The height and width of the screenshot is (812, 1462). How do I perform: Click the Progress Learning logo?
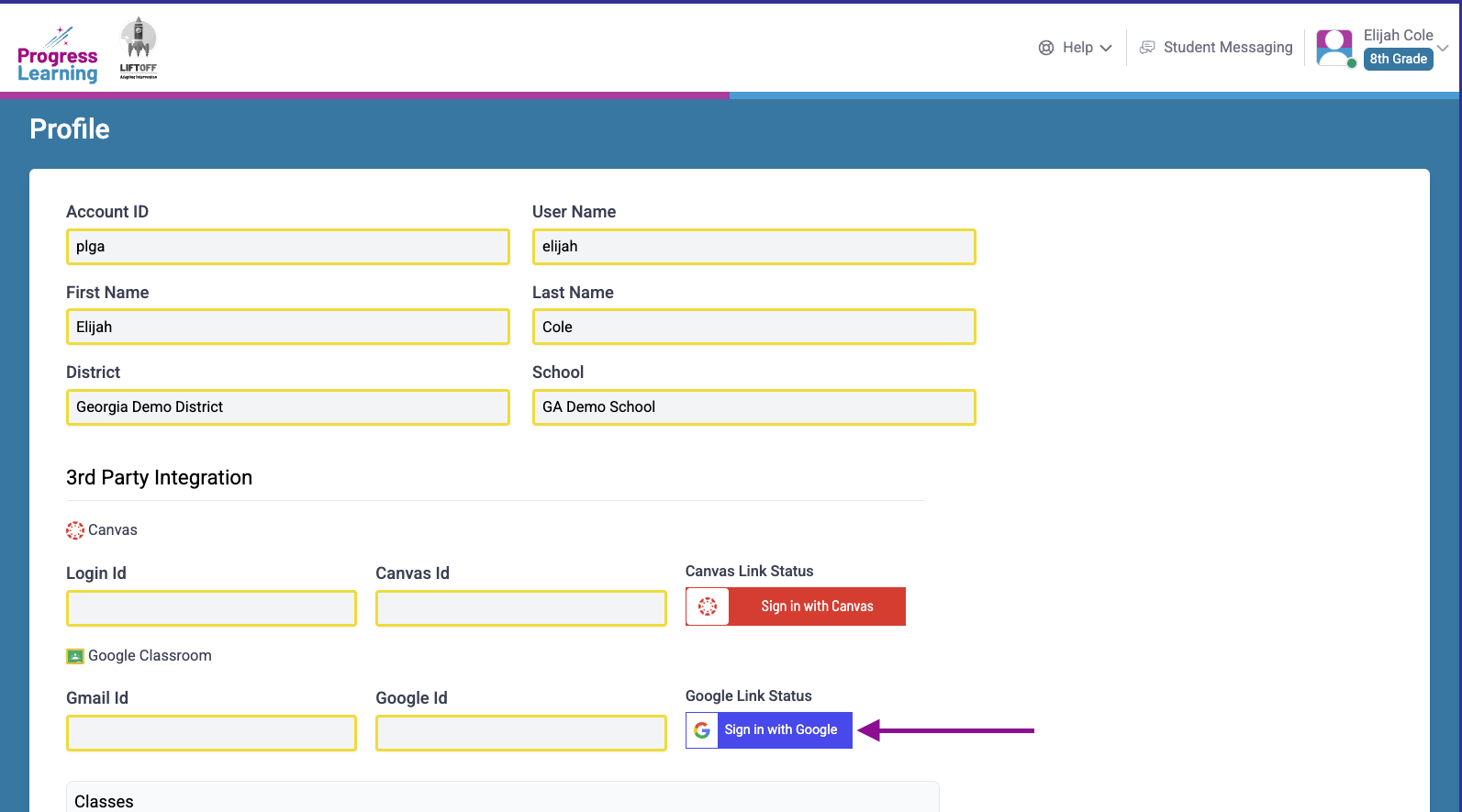click(57, 55)
